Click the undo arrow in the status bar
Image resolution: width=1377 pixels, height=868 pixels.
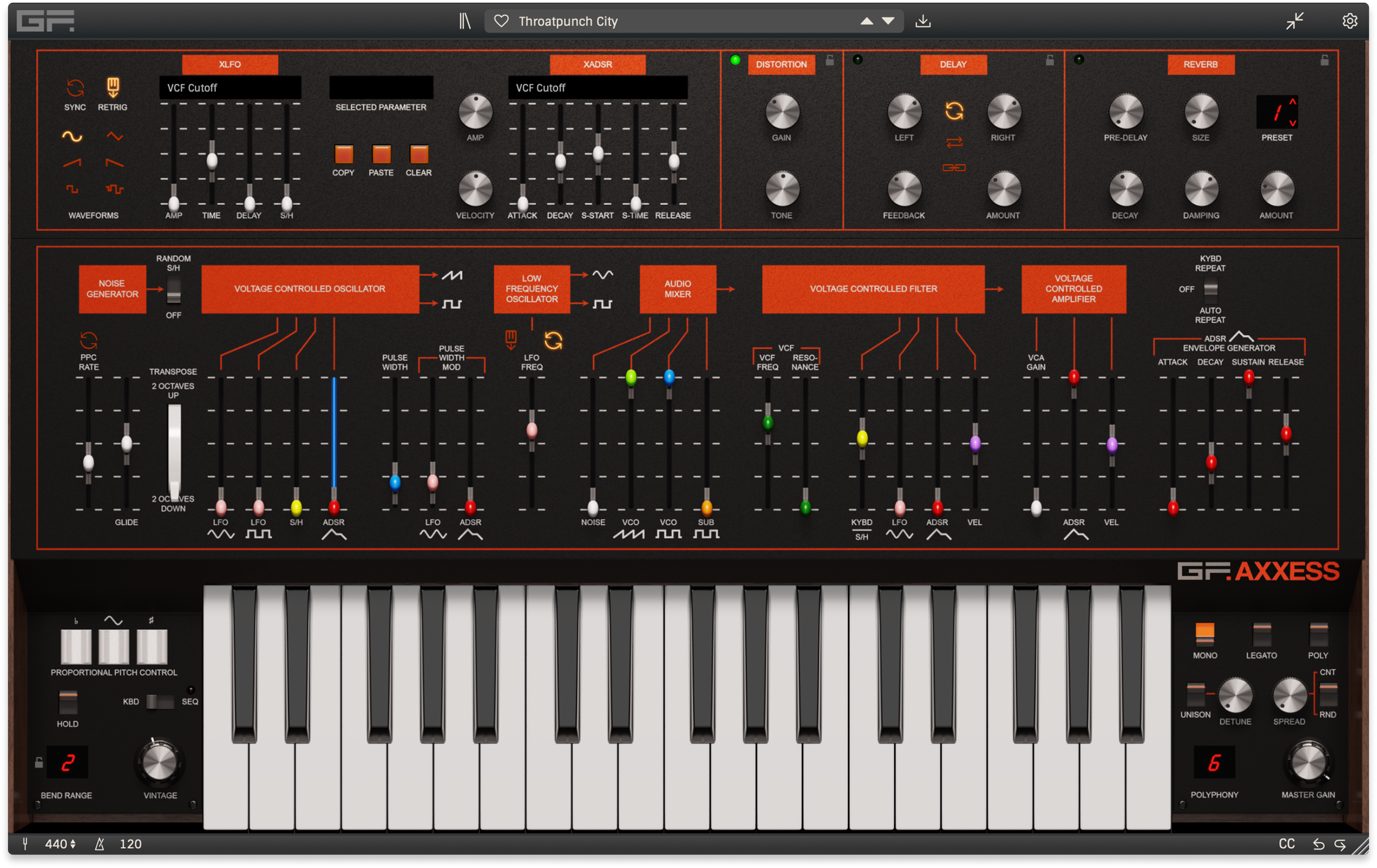point(1319,844)
